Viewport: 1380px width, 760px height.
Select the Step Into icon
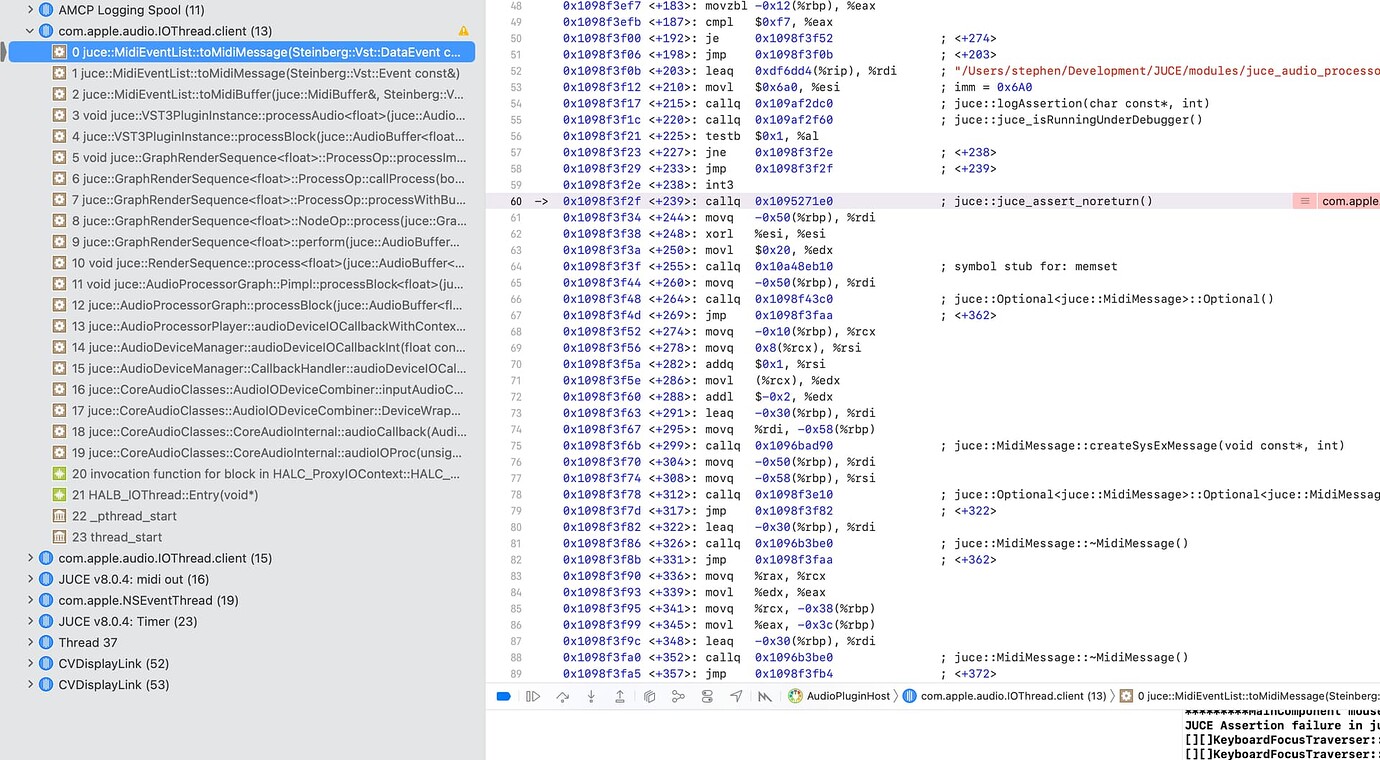pos(591,696)
